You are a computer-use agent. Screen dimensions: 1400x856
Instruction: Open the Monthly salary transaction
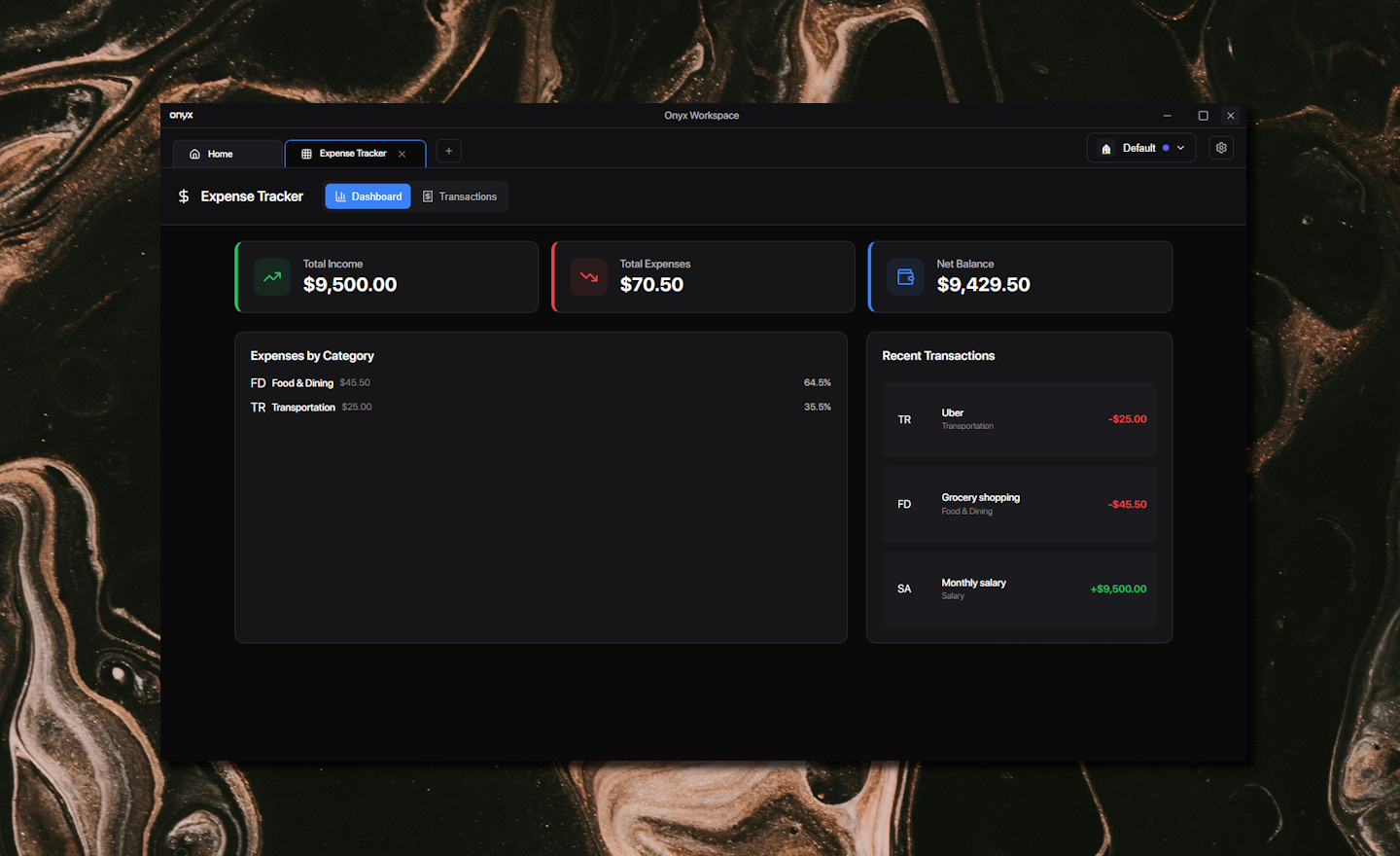[x=1019, y=588]
